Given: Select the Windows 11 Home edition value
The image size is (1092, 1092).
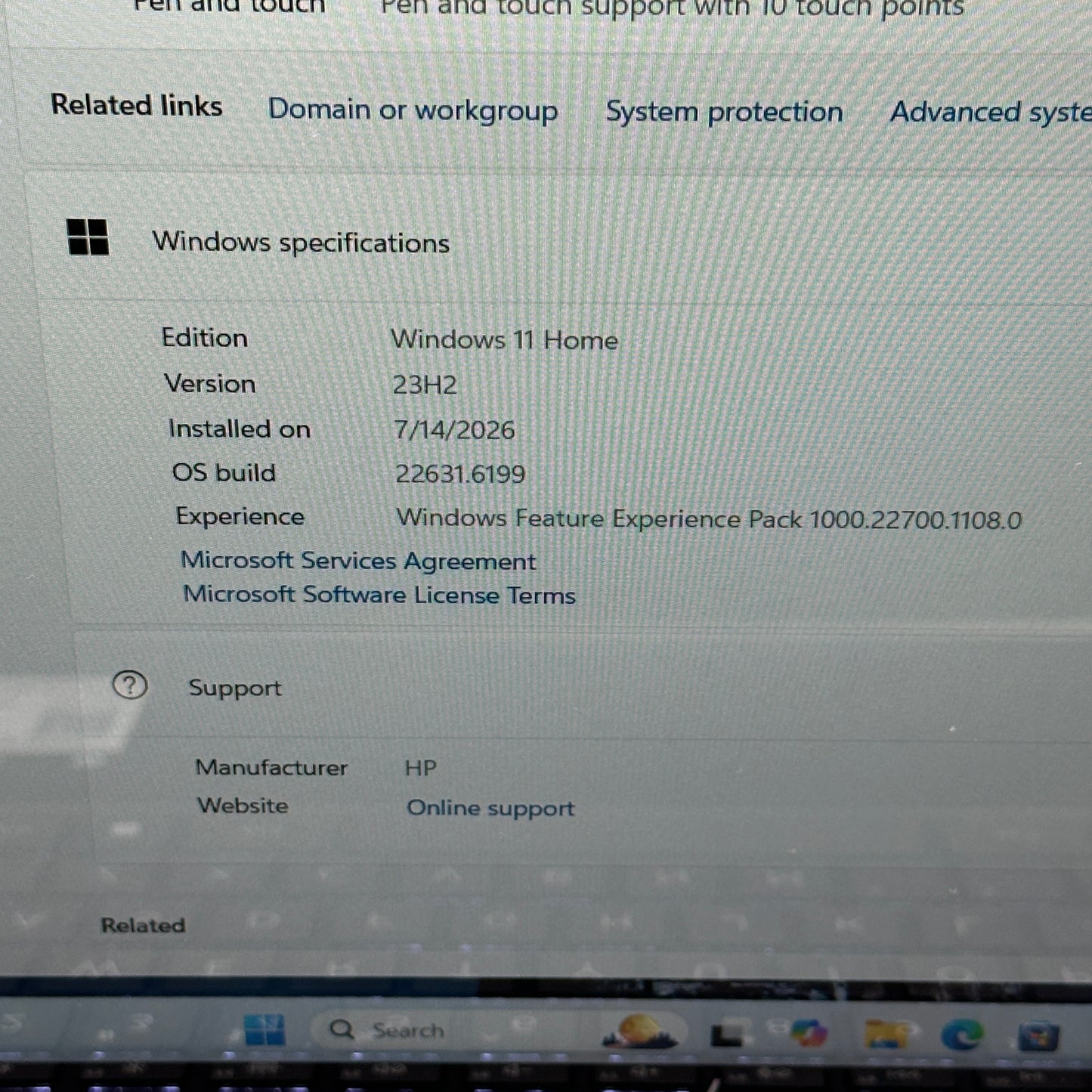Looking at the screenshot, I should click(x=504, y=339).
